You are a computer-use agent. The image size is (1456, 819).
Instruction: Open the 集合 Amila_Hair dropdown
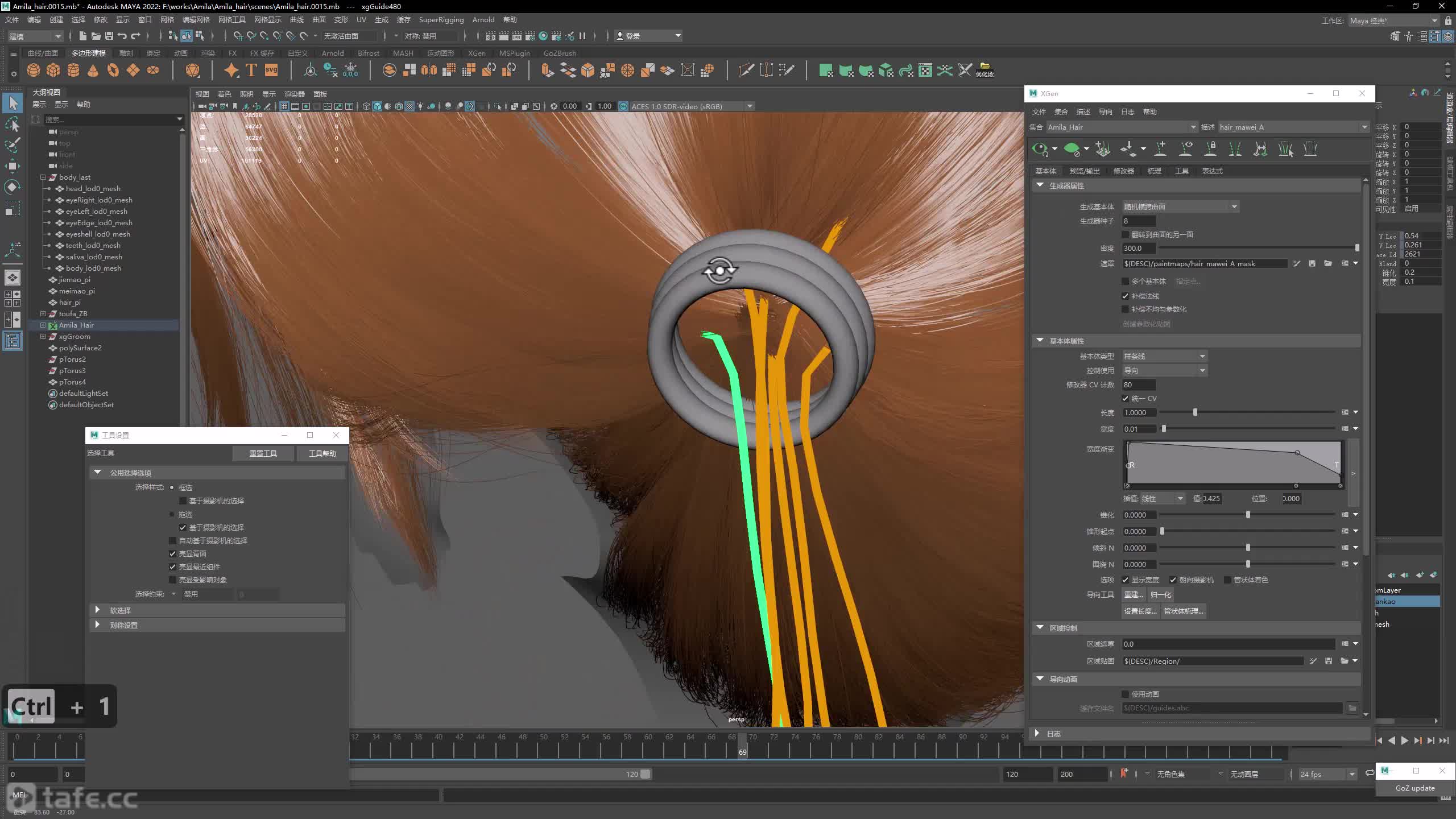click(x=1122, y=127)
